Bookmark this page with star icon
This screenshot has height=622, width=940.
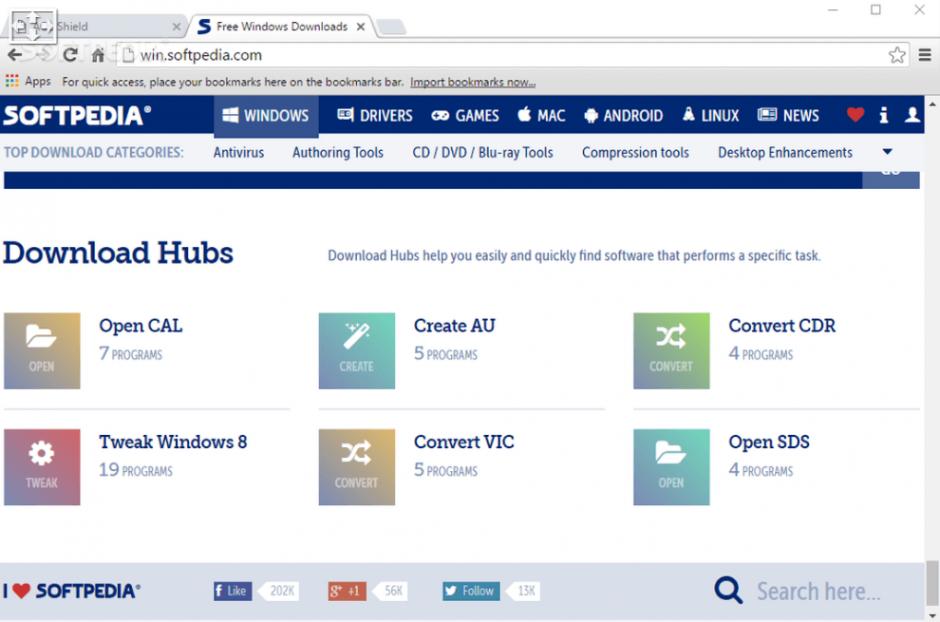coord(897,55)
